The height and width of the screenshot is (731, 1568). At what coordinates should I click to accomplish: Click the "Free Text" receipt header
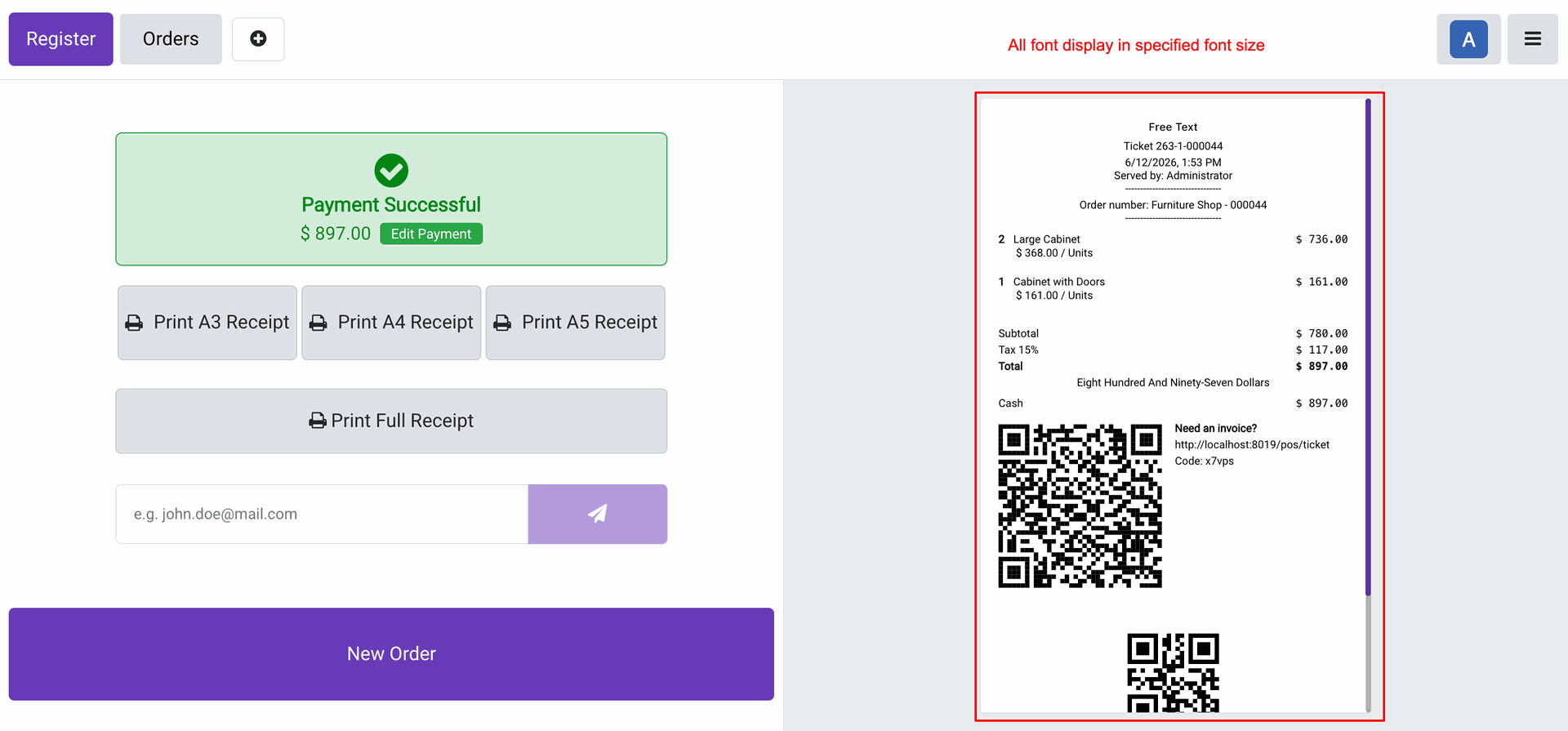1173,127
